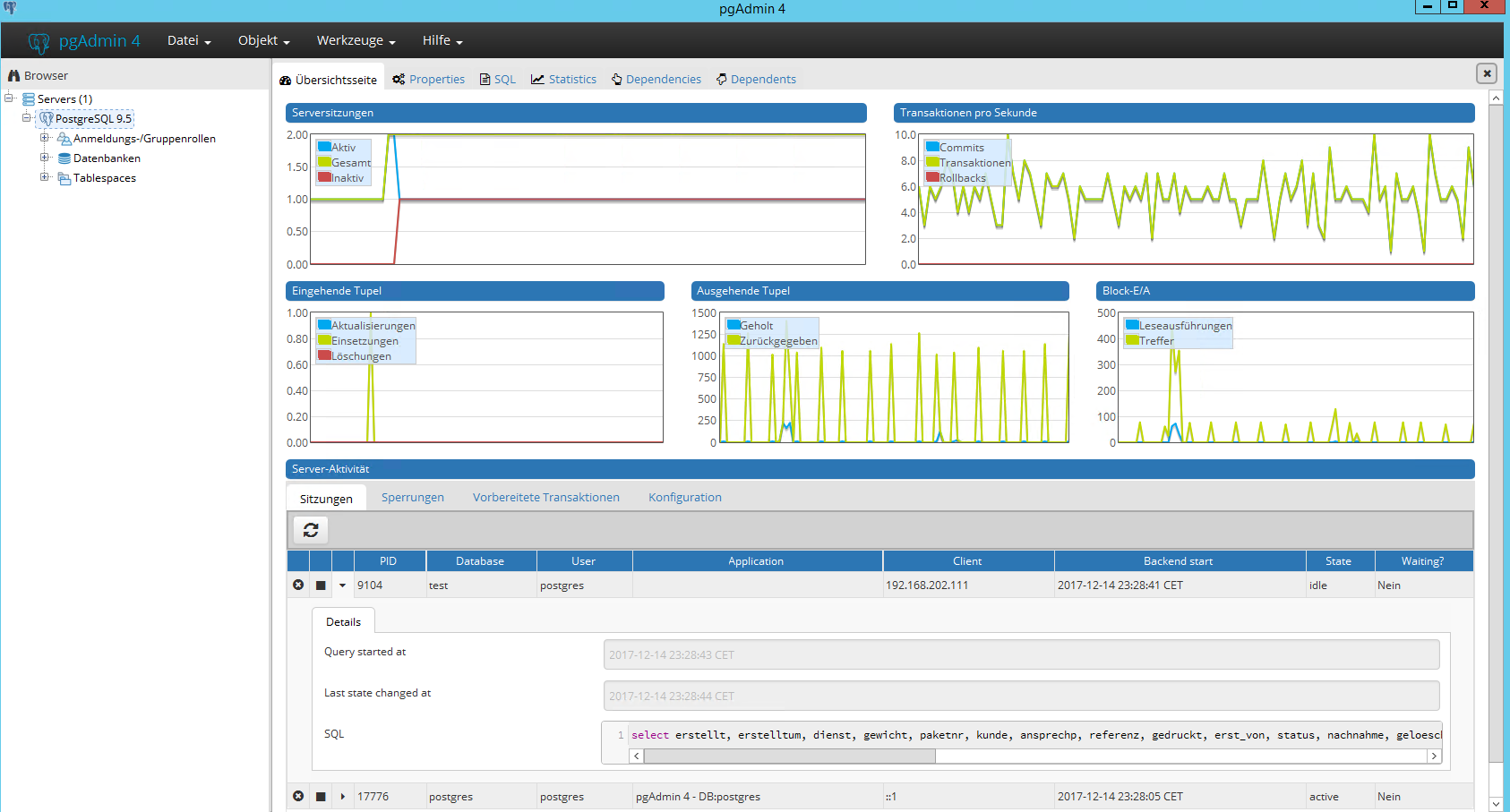
Task: Select PostgreSQL 9.5 server in tree
Action: point(93,119)
